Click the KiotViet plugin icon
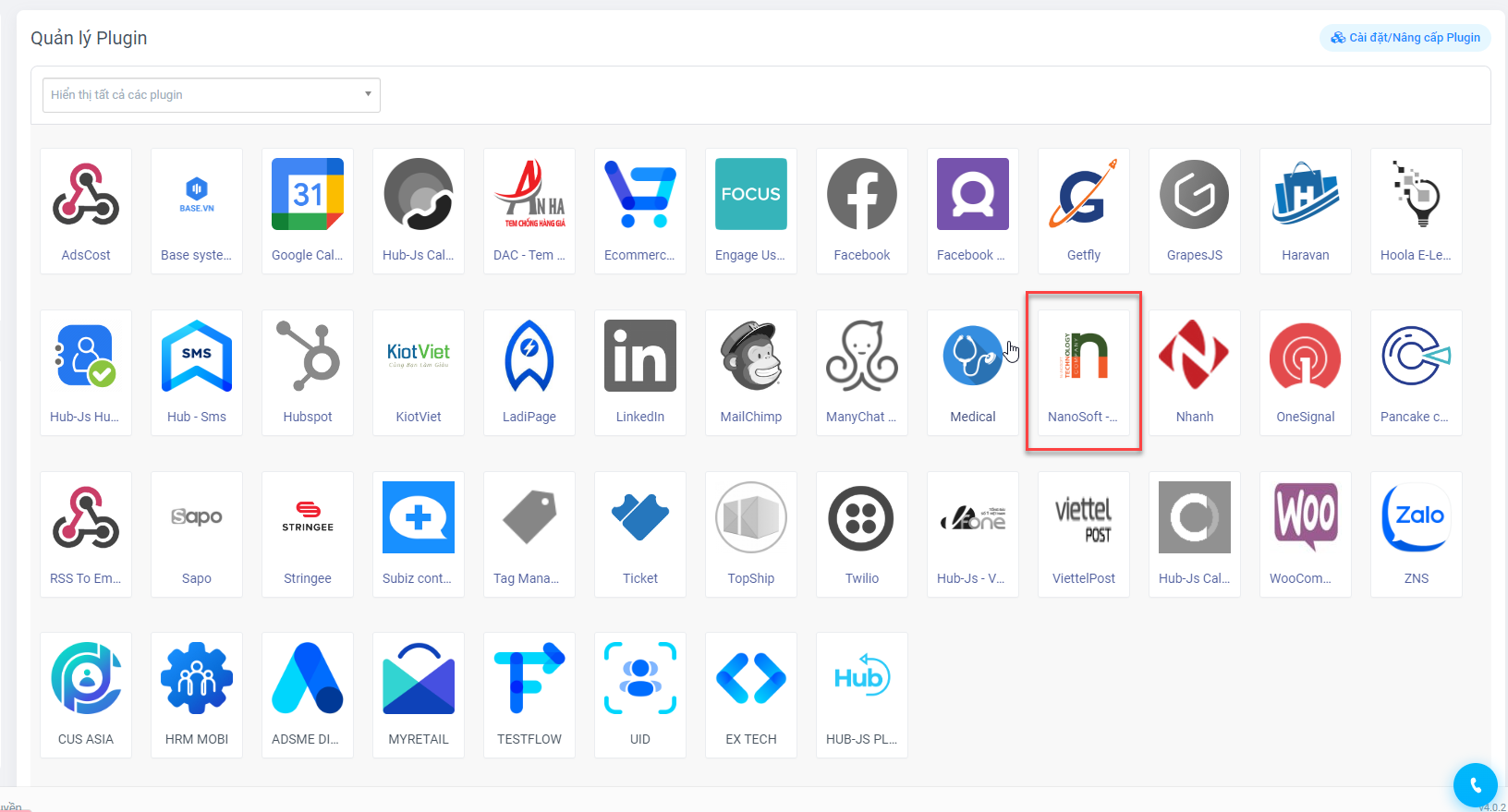This screenshot has width=1508, height=812. pos(419,357)
